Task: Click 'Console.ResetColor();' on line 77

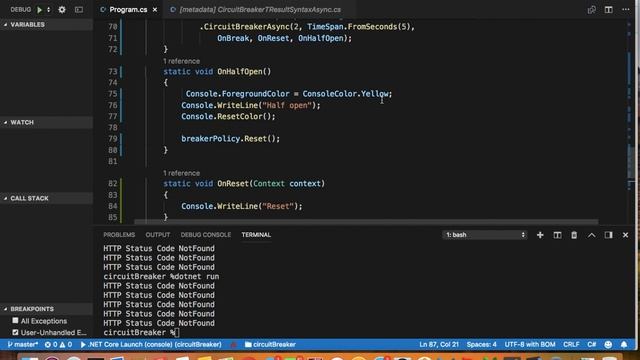Action: (x=228, y=116)
